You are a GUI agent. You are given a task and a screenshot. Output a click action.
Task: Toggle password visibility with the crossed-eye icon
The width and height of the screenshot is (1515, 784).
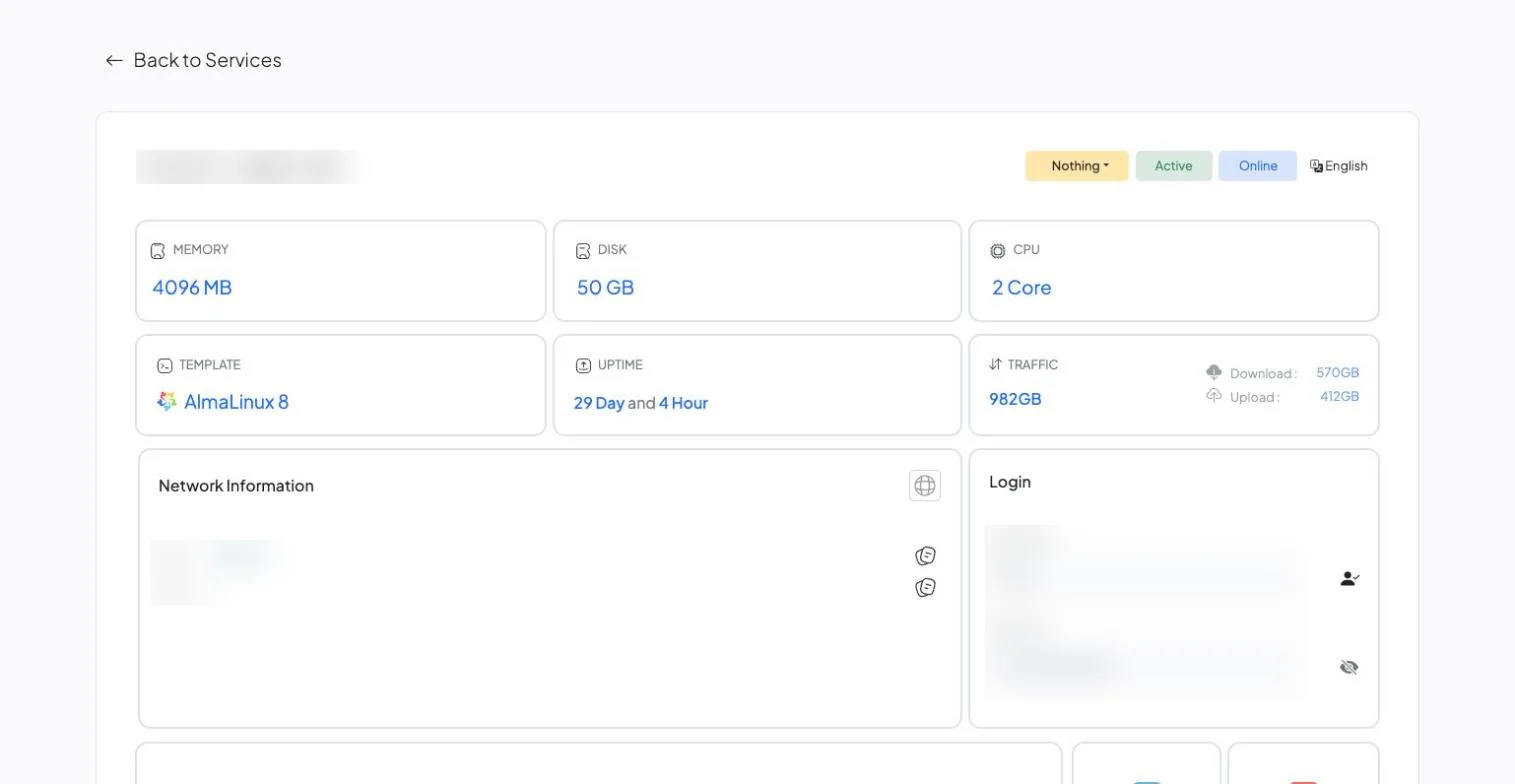pos(1350,667)
